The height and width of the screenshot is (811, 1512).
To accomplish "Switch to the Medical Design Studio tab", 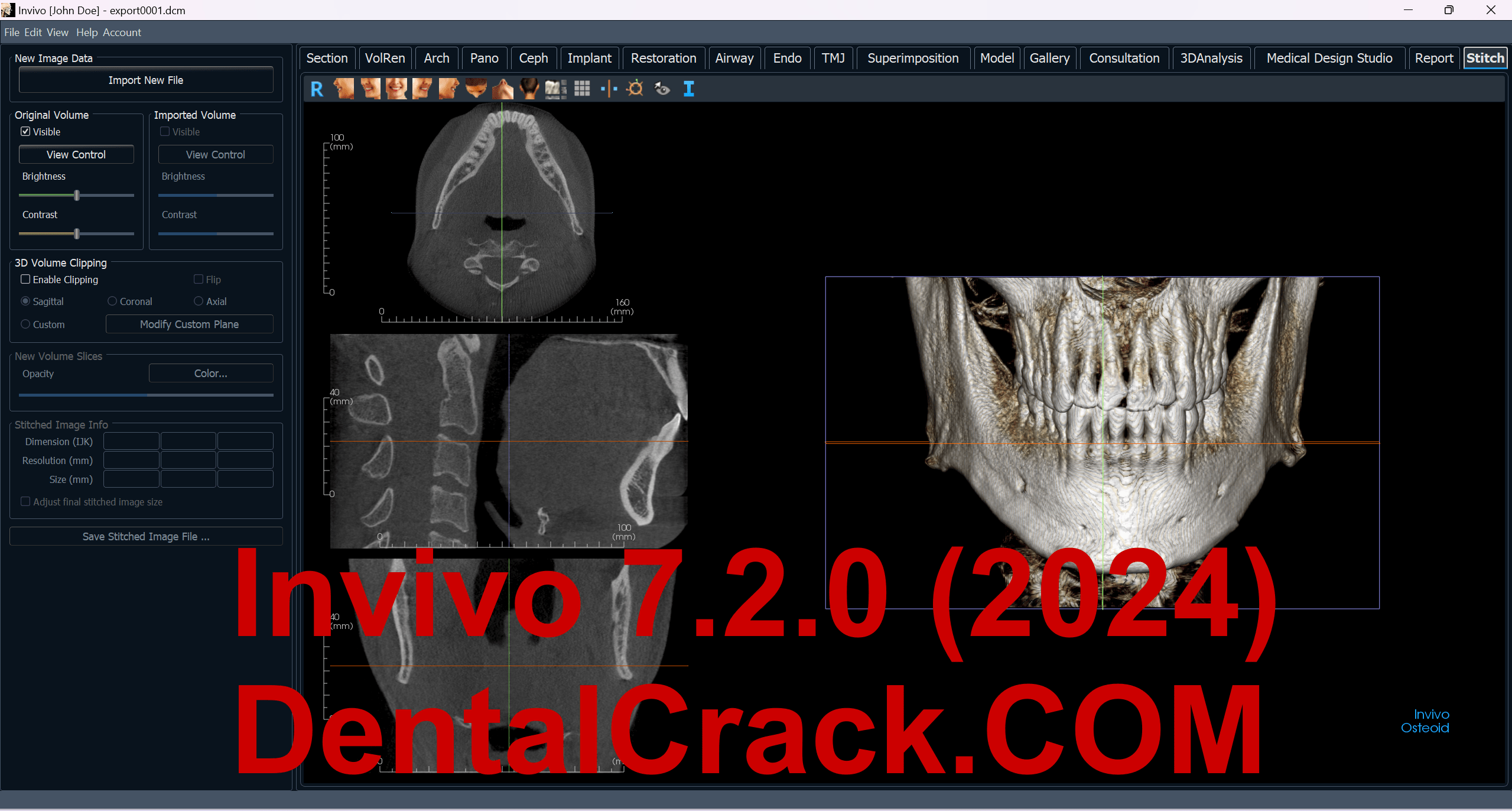I will click(1329, 58).
